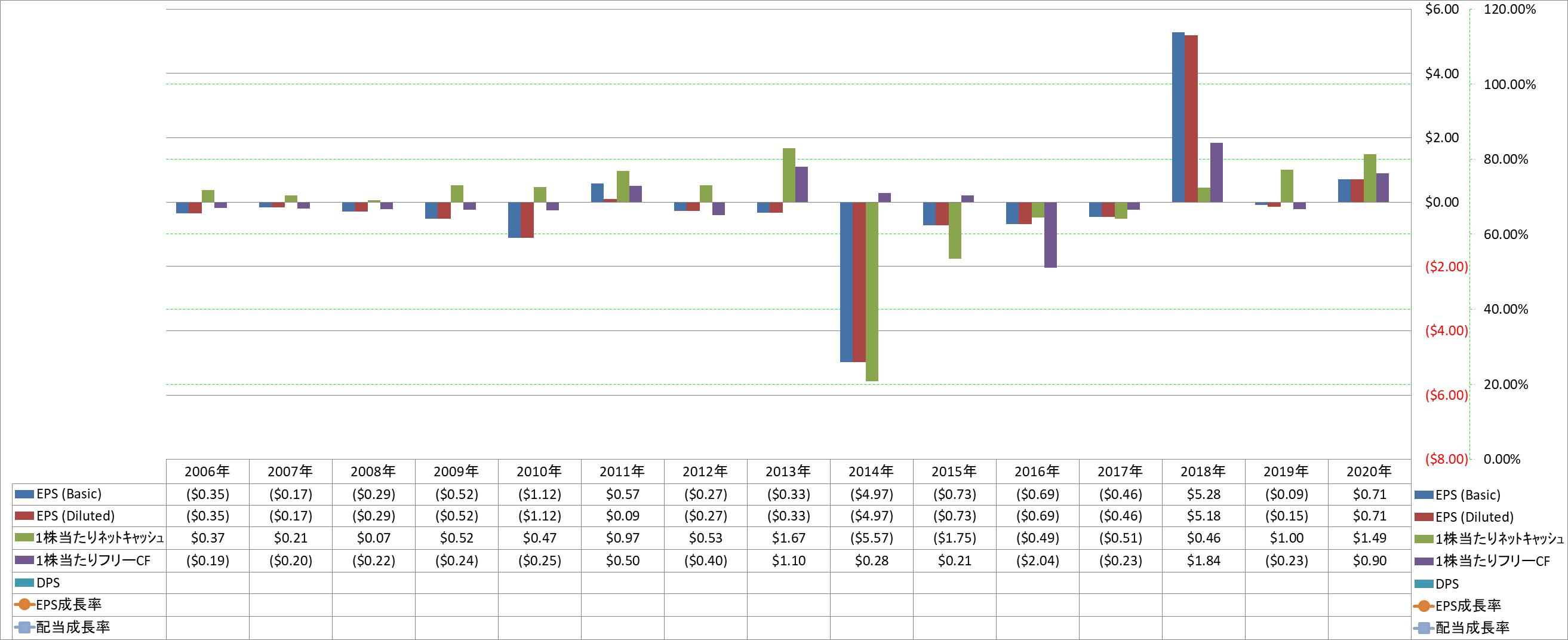Click the red ($8.00) axis label
Viewport: 1568px width, 640px height.
[1446, 459]
